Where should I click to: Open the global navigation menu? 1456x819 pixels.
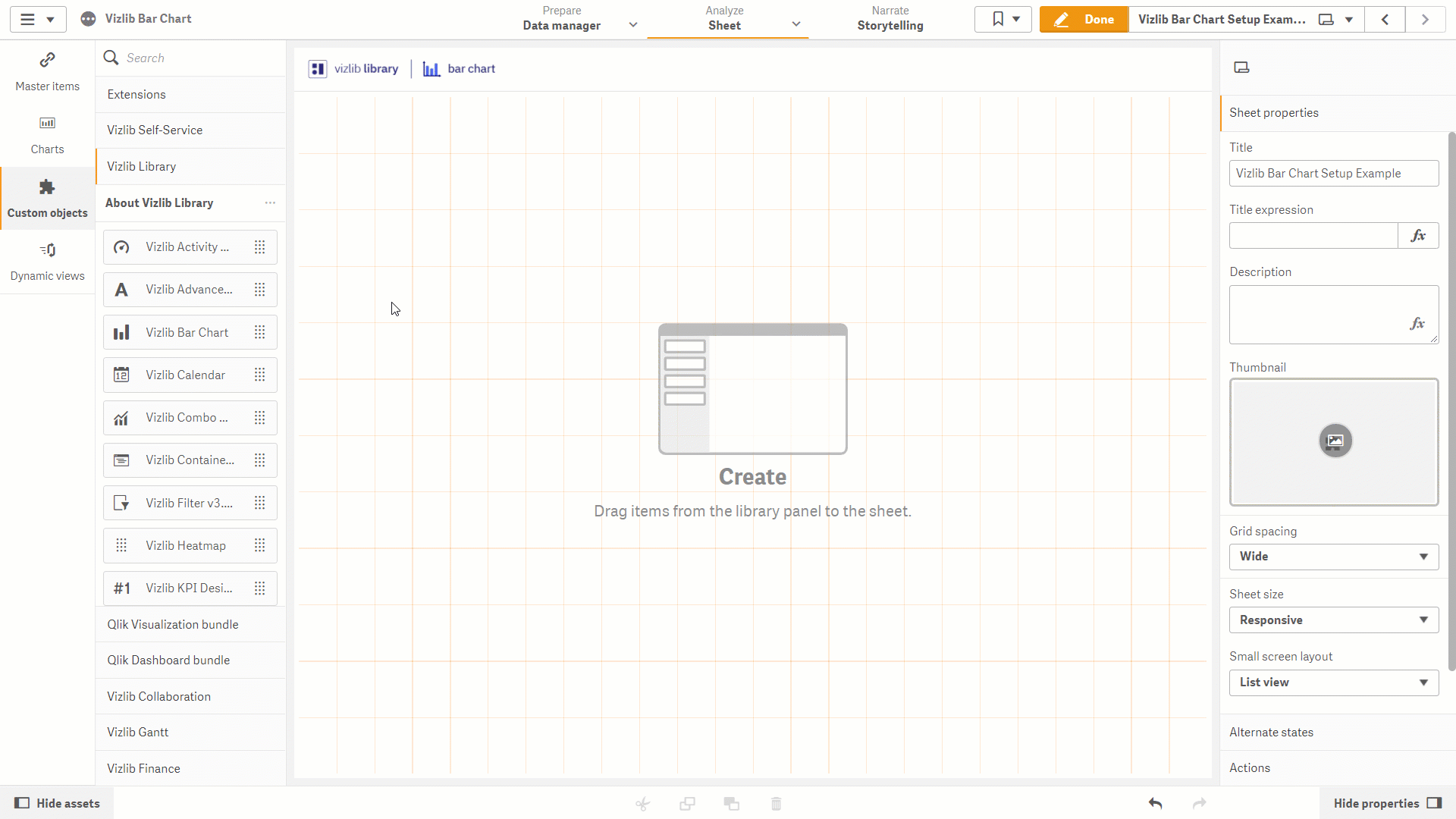point(37,19)
